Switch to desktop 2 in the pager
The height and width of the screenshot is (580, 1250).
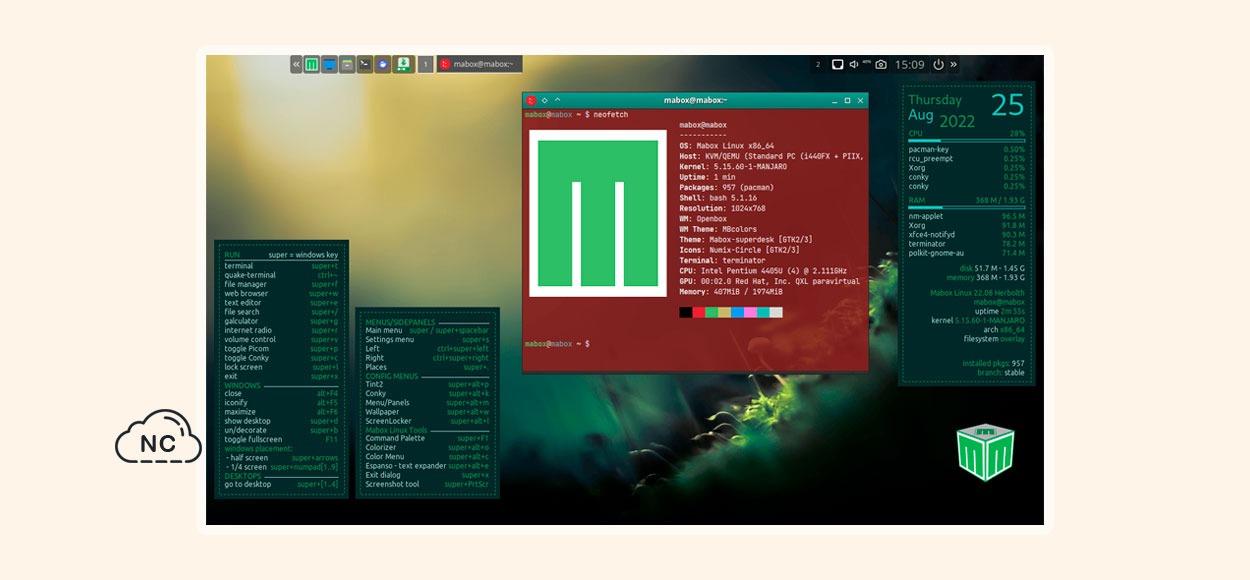(818, 64)
